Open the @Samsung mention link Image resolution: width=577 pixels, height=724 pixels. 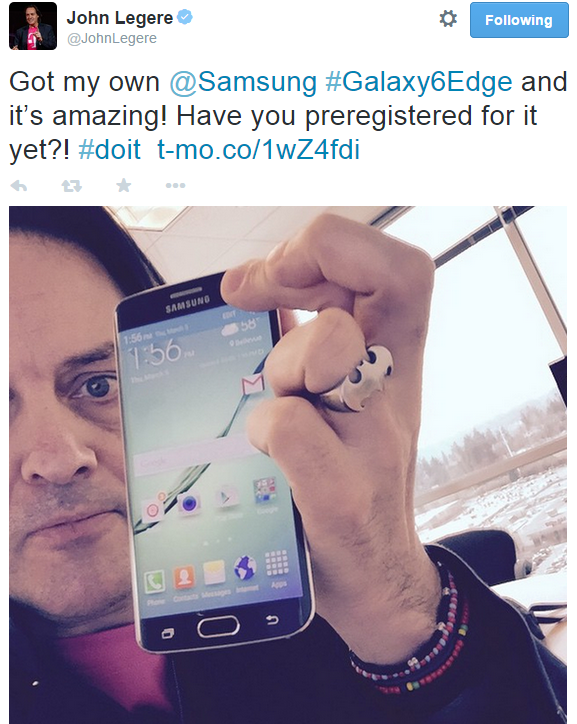click(243, 82)
